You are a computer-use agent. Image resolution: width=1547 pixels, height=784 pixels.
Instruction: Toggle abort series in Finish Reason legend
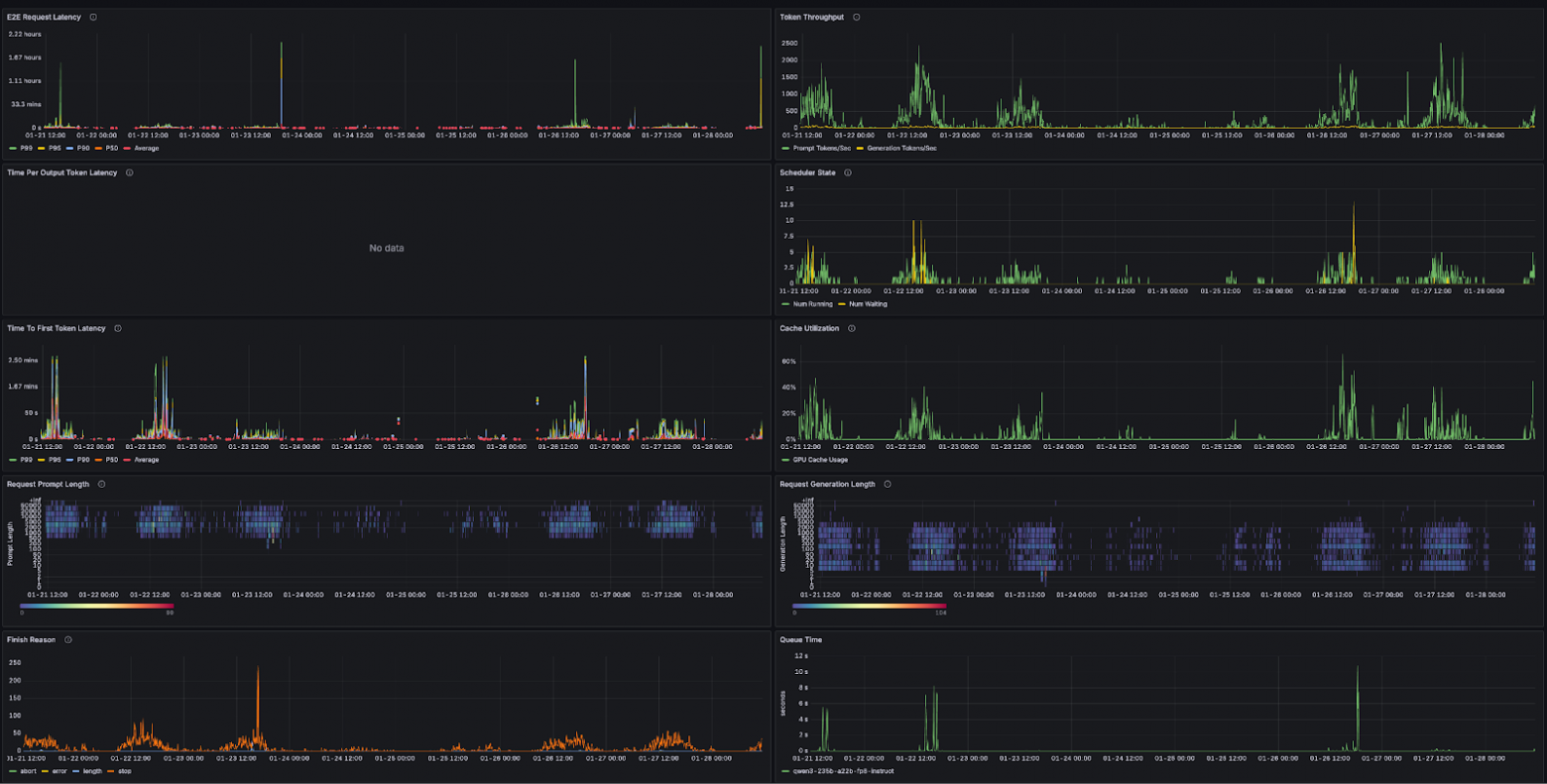point(22,771)
